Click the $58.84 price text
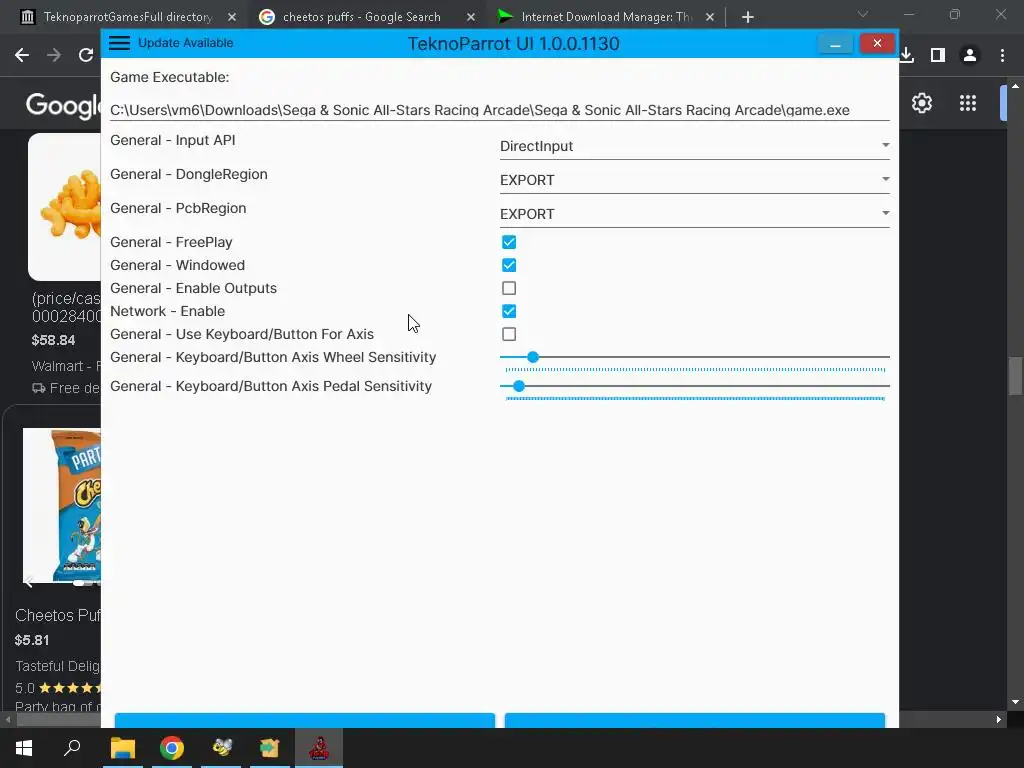Image resolution: width=1024 pixels, height=768 pixels. point(53,340)
